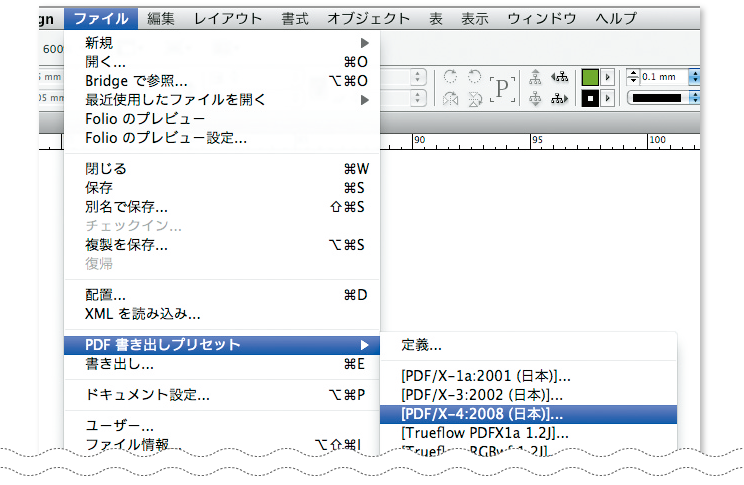Open the レイアウト menu
The height and width of the screenshot is (485, 744).
tap(228, 19)
